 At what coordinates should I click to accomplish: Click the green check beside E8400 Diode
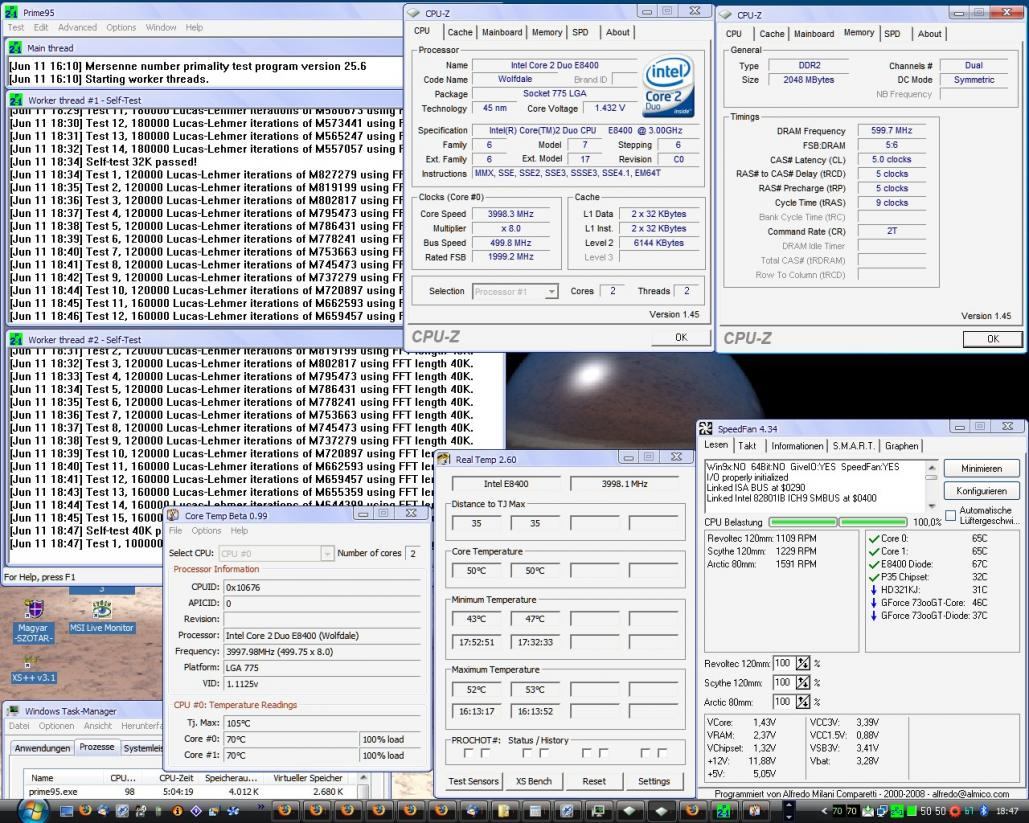tap(873, 564)
